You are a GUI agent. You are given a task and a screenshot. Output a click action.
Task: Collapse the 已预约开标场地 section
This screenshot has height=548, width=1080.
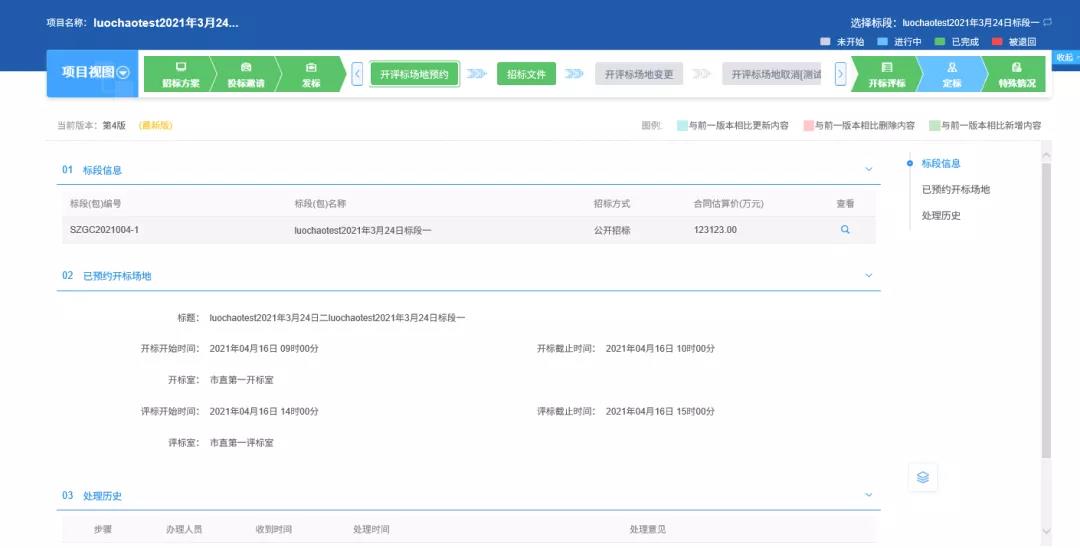click(868, 275)
